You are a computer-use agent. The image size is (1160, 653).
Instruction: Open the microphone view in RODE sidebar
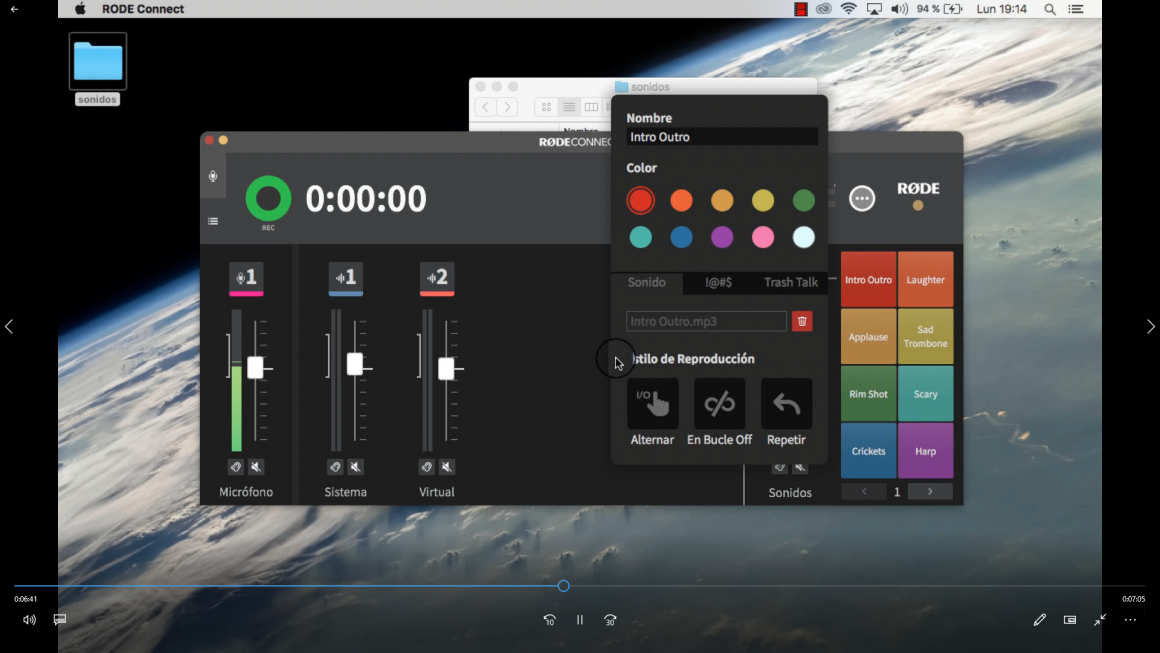[213, 177]
